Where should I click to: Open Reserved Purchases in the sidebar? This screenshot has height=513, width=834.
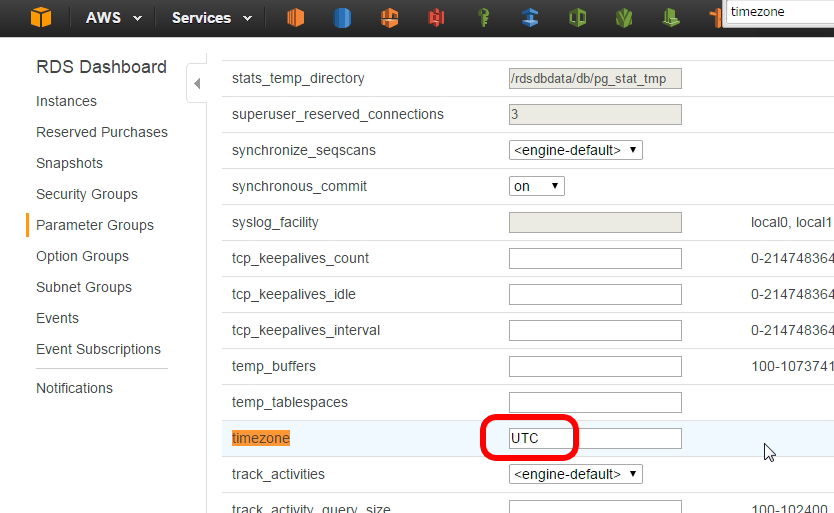pos(102,132)
